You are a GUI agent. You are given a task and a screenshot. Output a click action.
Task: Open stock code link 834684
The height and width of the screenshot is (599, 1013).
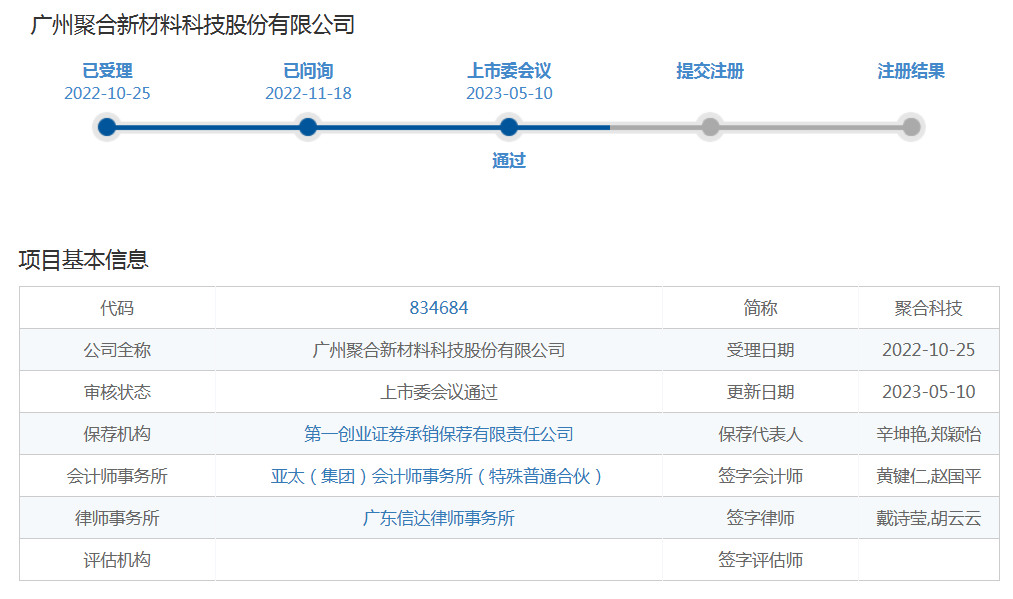[439, 308]
